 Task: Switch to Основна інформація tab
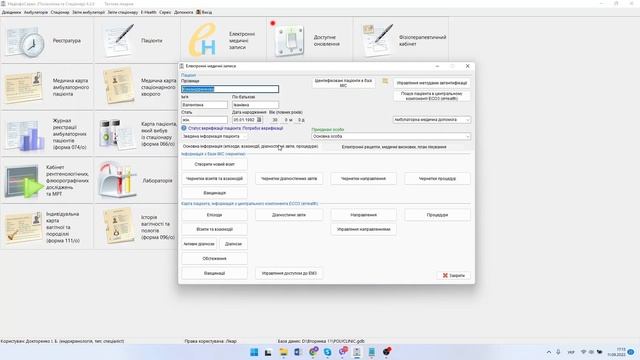(250, 146)
